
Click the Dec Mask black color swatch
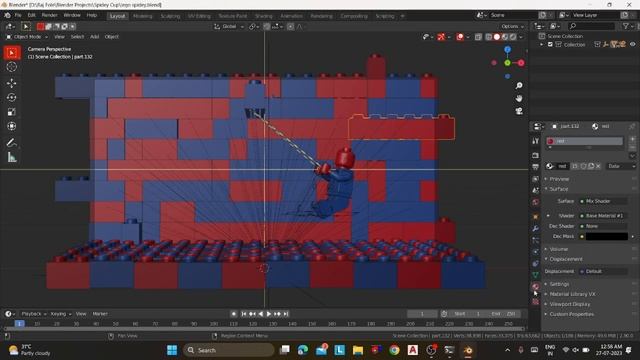[x=607, y=236]
